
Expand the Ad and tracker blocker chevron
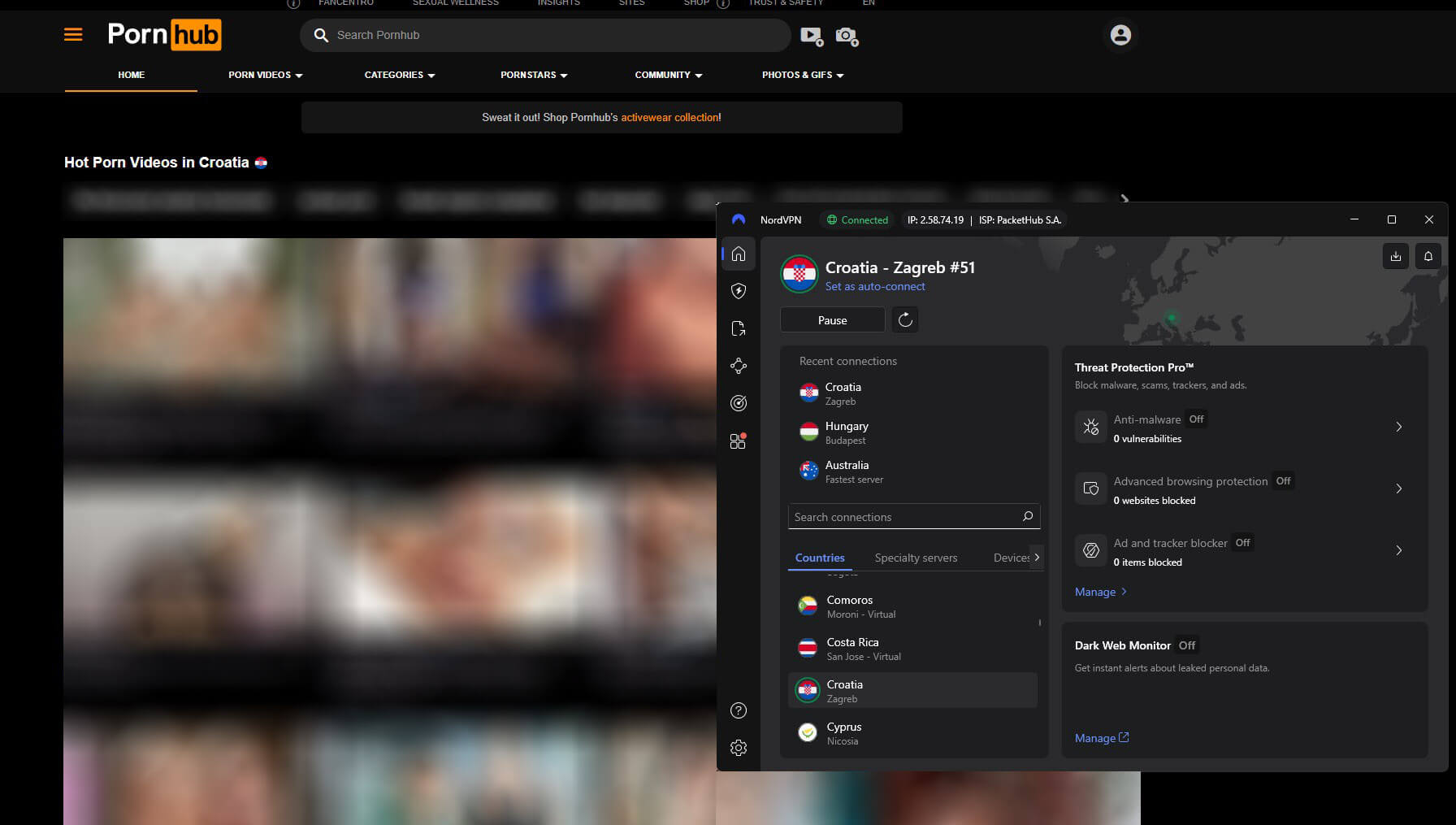coord(1399,550)
